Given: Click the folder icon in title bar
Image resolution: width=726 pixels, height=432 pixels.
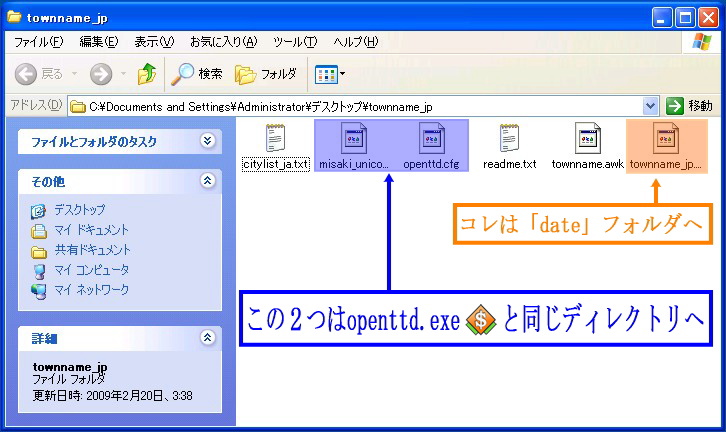Looking at the screenshot, I should [x=14, y=17].
